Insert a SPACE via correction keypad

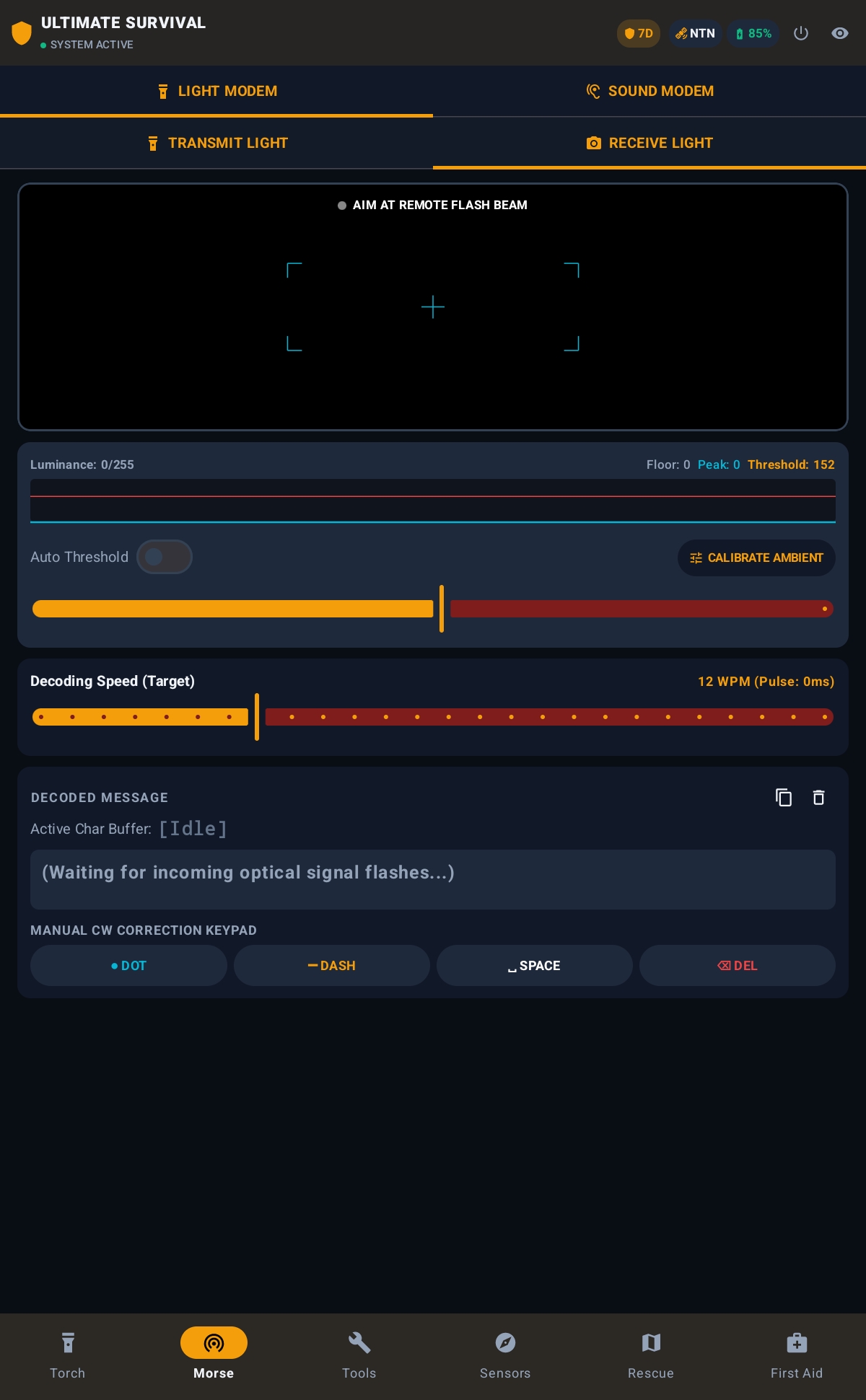(x=535, y=965)
